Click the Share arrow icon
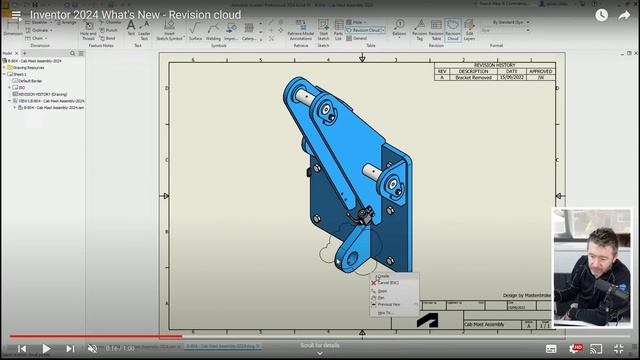Image resolution: width=640 pixels, height=360 pixels. click(624, 16)
